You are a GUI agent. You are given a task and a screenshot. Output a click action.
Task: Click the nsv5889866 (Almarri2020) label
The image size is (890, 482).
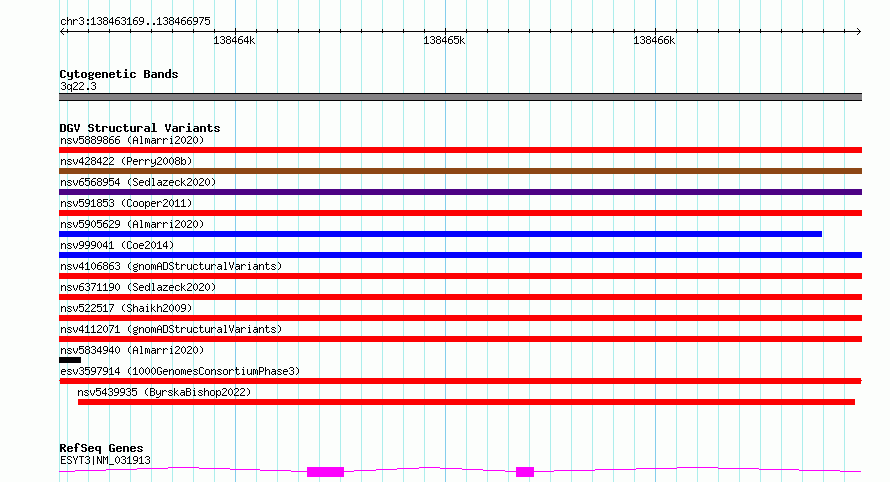coord(132,140)
